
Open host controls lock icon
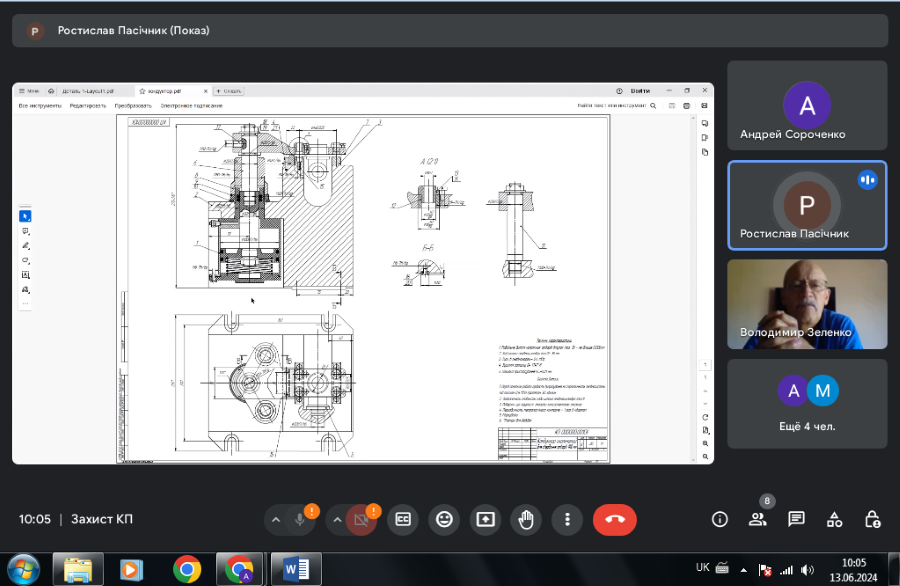coord(872,519)
